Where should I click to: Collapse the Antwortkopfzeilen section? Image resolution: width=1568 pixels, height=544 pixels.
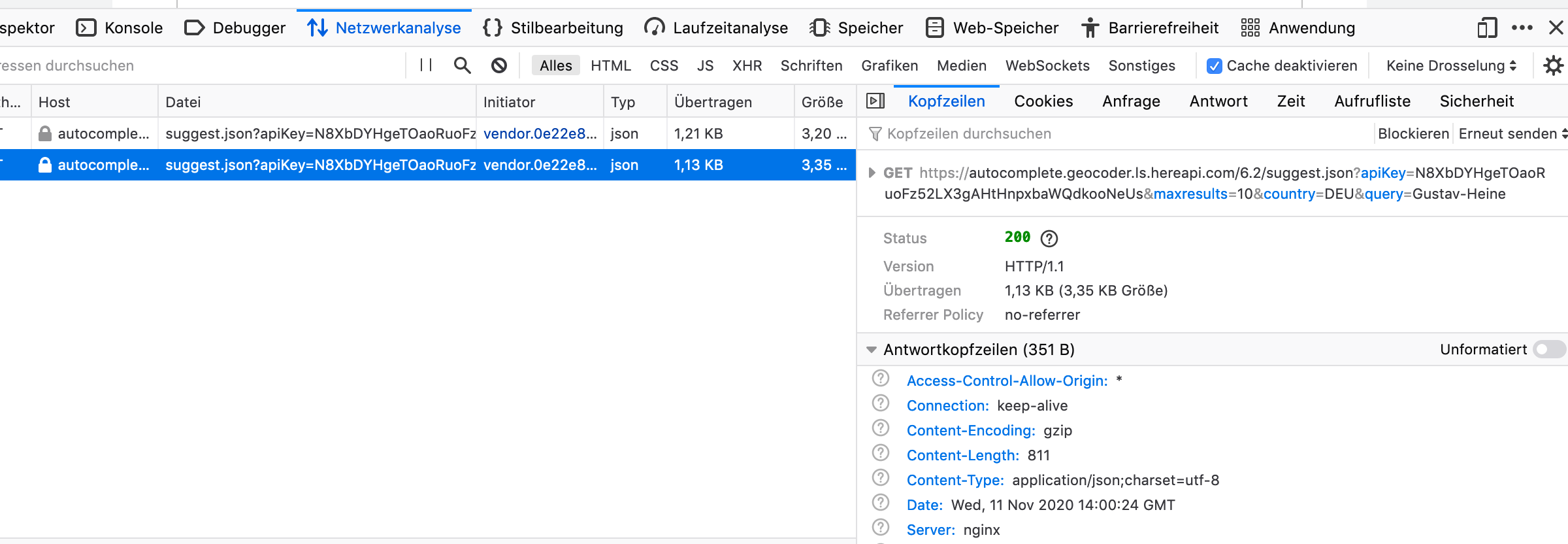pyautogui.click(x=872, y=350)
